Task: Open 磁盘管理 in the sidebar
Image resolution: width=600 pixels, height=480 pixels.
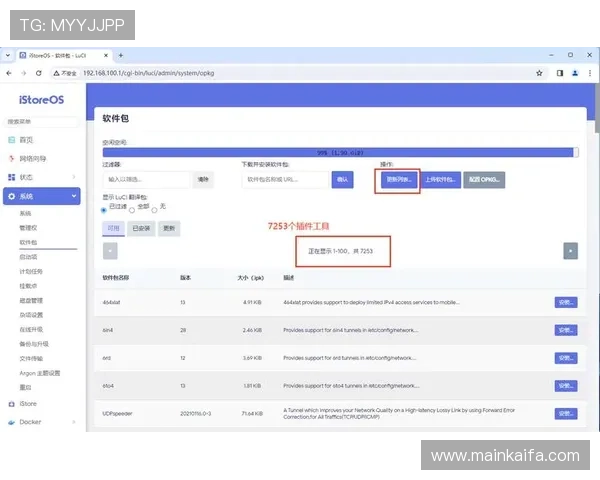Action: click(x=31, y=299)
